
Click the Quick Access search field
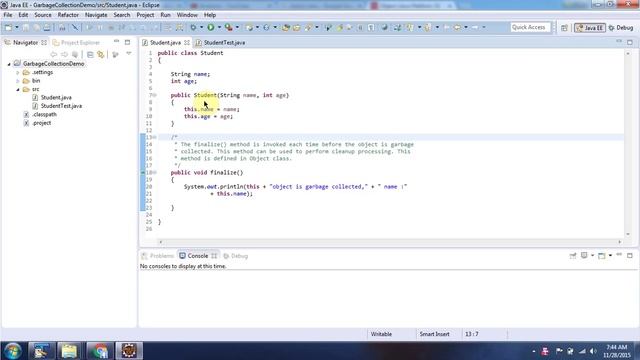point(530,27)
